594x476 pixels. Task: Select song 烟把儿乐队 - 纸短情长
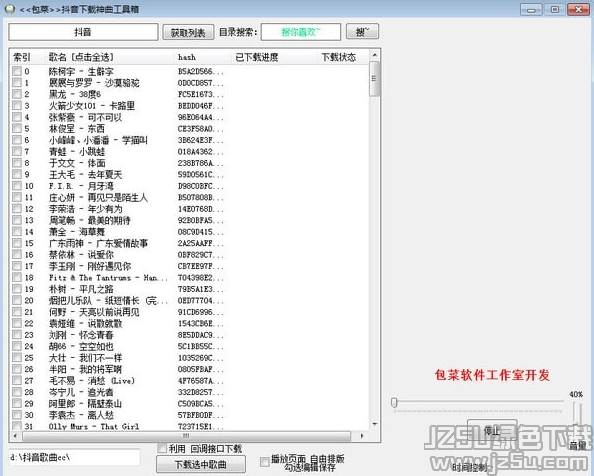pyautogui.click(x=108, y=300)
